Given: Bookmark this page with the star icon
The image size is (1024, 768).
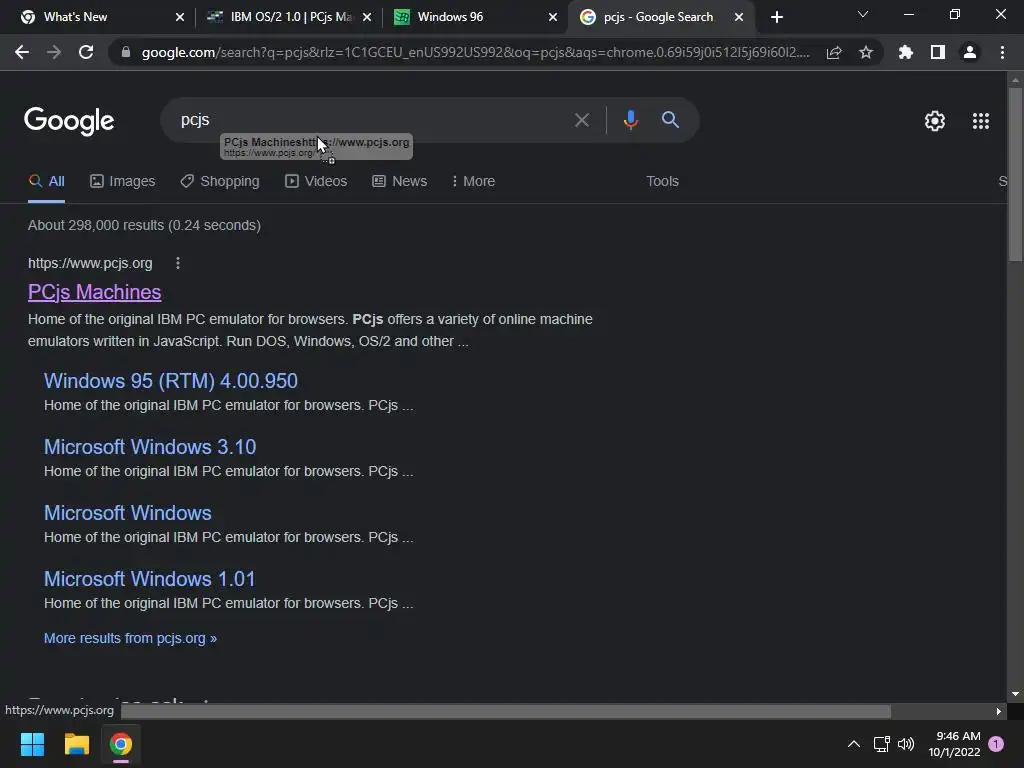Looking at the screenshot, I should pyautogui.click(x=865, y=52).
